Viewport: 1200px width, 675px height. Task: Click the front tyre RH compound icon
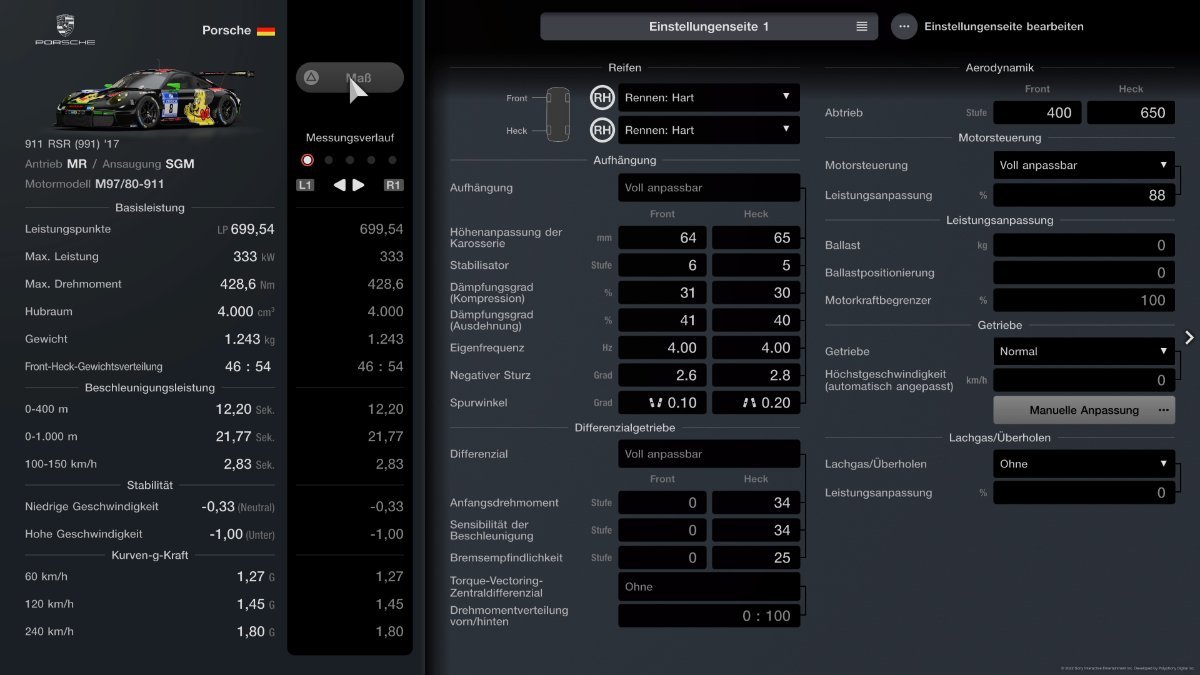[602, 98]
